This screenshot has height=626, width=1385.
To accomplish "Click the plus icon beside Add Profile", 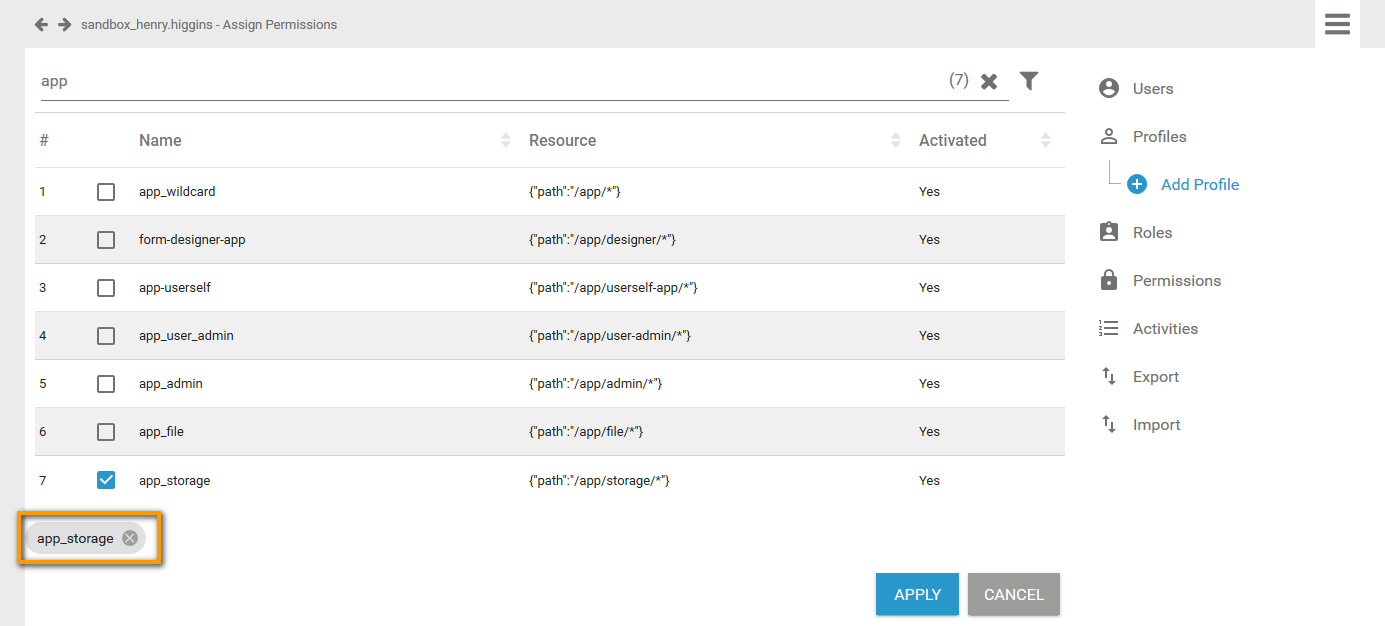I will (x=1137, y=184).
